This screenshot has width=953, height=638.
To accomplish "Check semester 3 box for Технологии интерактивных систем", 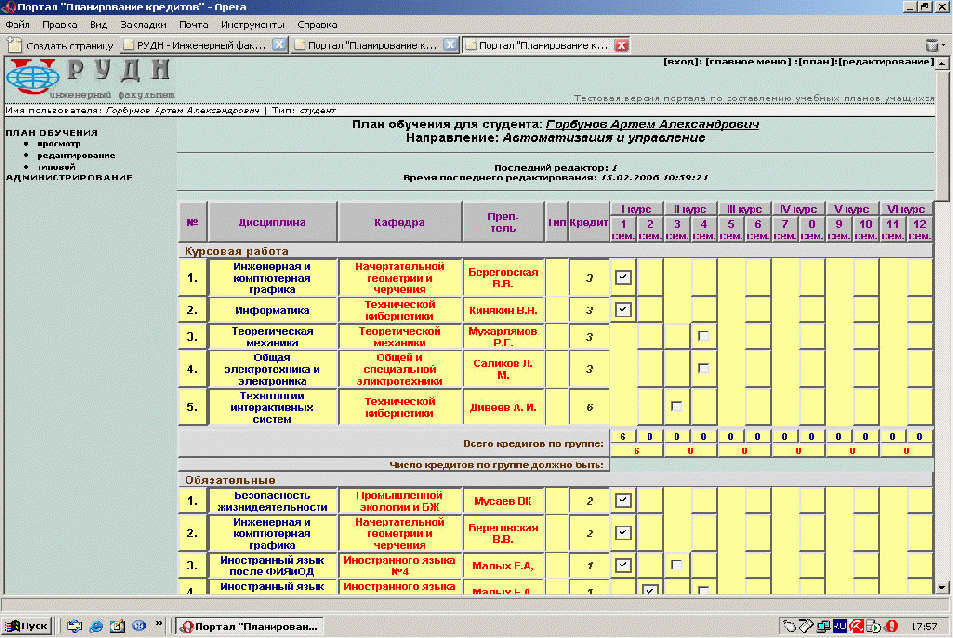I will click(x=676, y=406).
